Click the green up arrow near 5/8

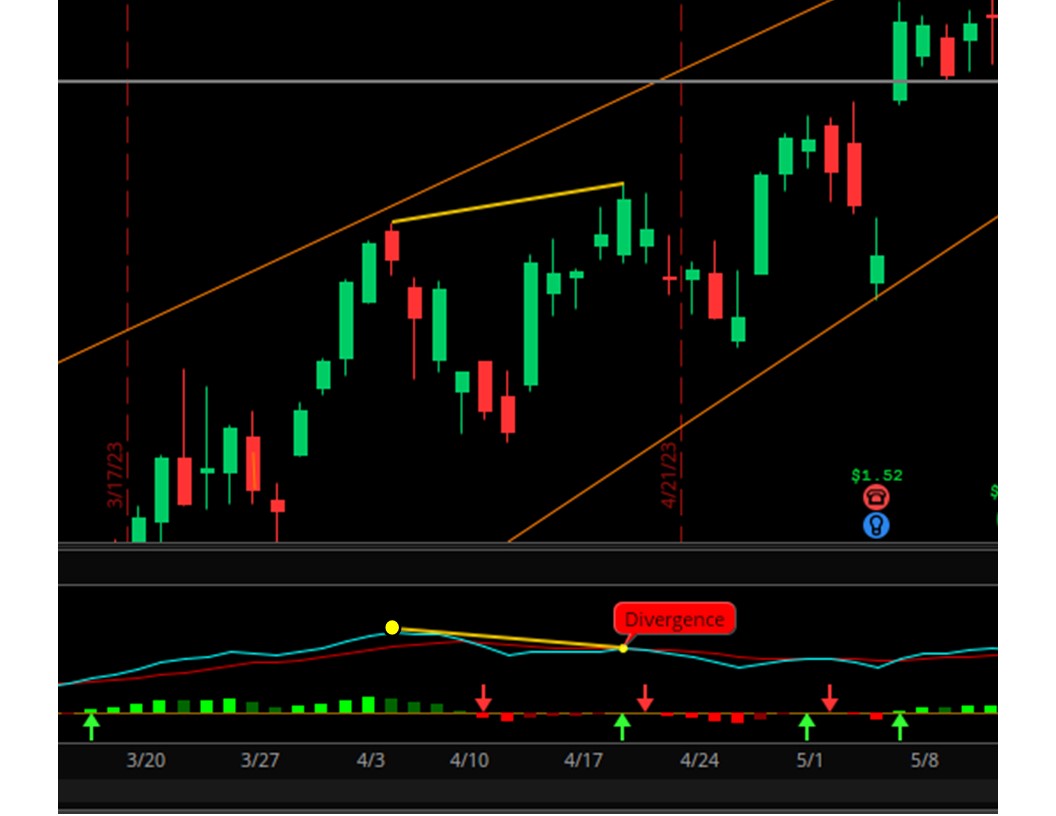(900, 727)
